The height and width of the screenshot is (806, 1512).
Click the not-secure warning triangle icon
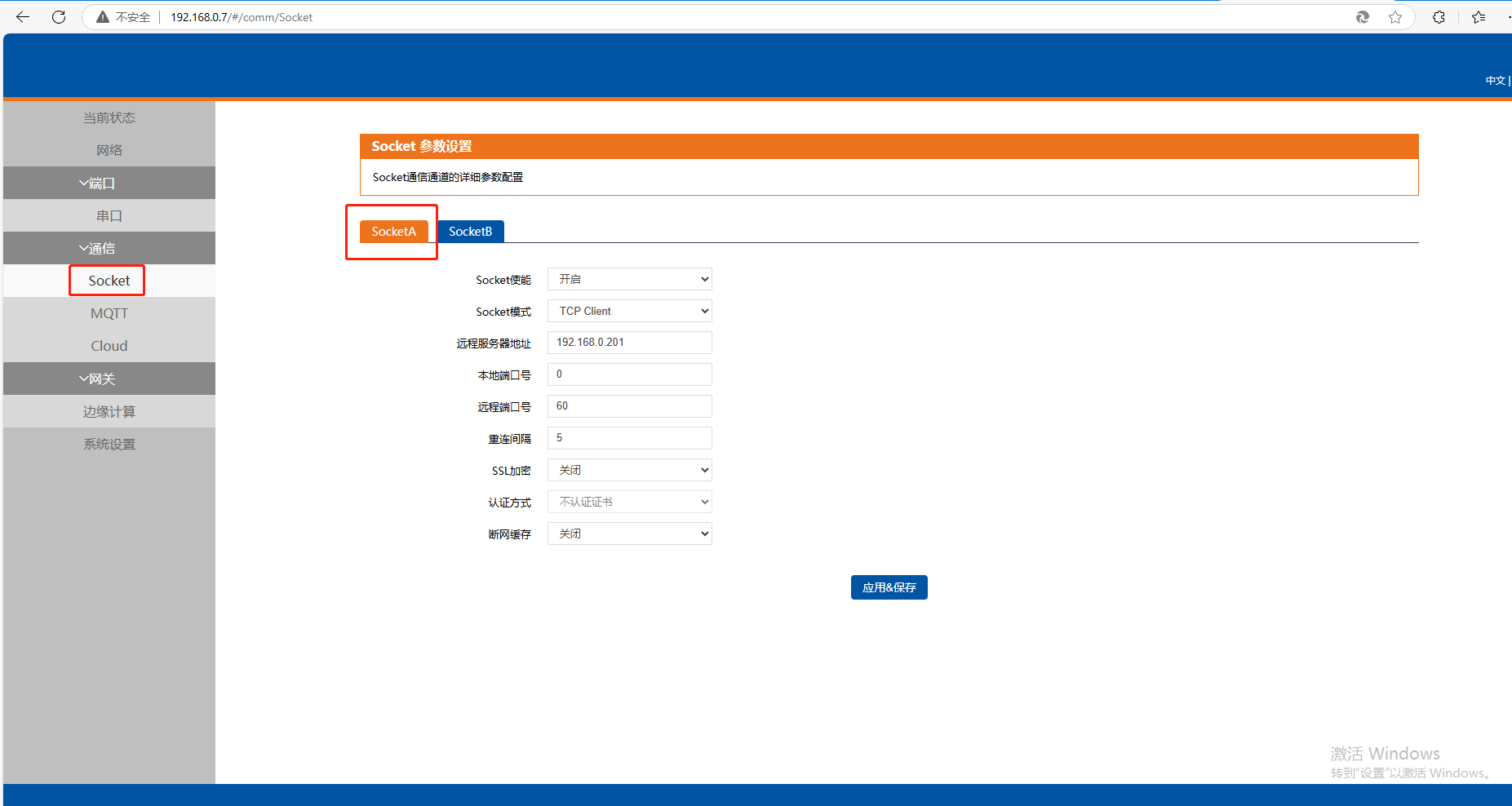point(103,17)
